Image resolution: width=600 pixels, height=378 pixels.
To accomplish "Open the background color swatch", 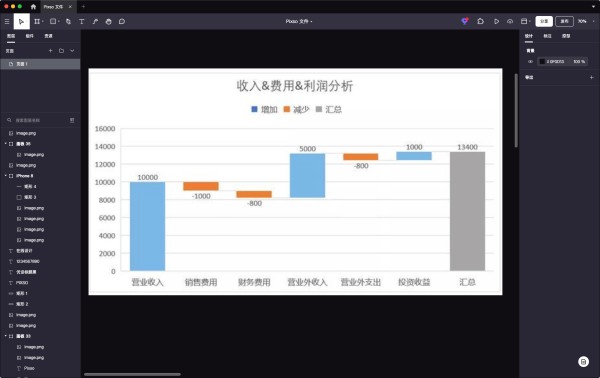I will (x=542, y=62).
